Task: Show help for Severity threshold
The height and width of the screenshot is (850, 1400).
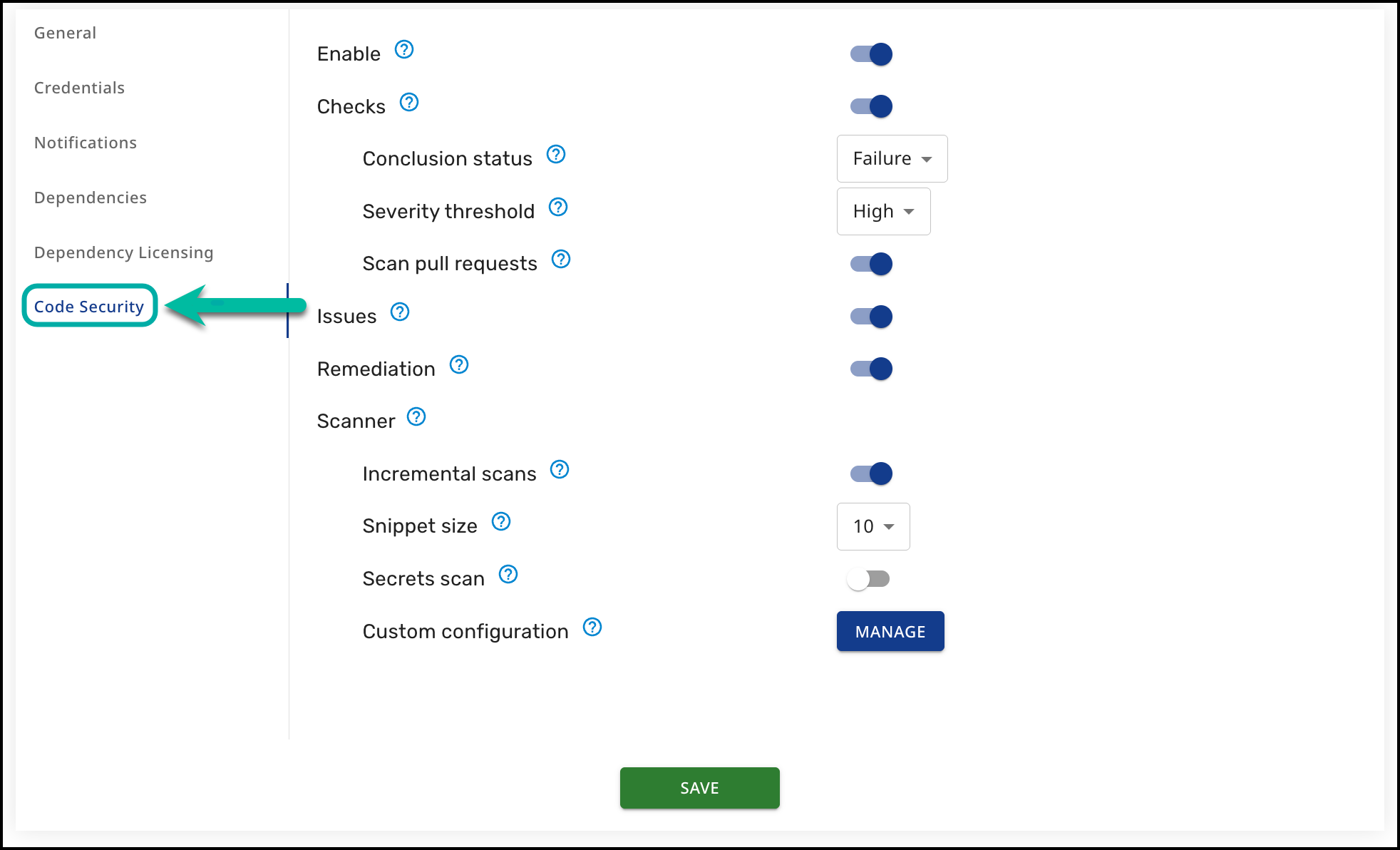Action: tap(558, 208)
